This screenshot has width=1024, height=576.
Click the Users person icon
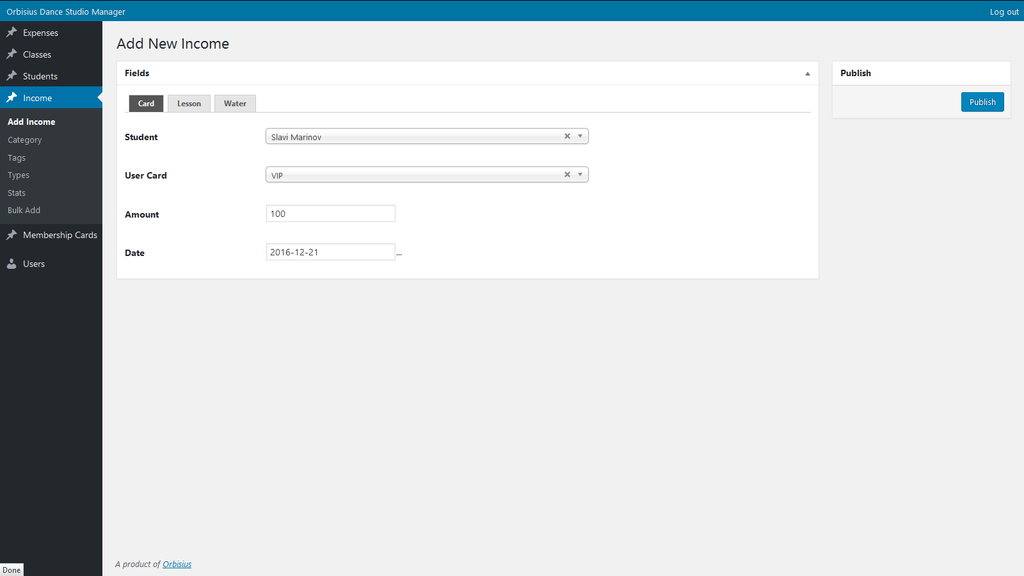(x=12, y=263)
